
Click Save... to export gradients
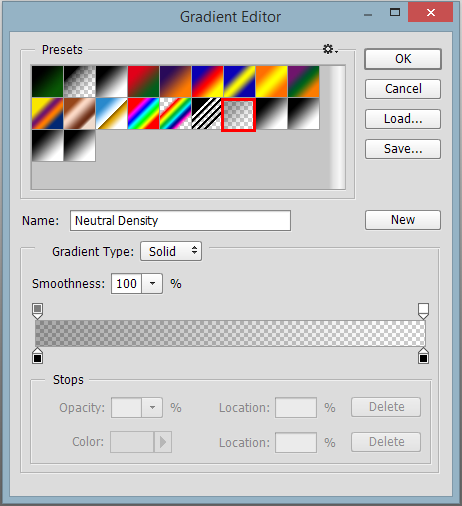click(403, 149)
